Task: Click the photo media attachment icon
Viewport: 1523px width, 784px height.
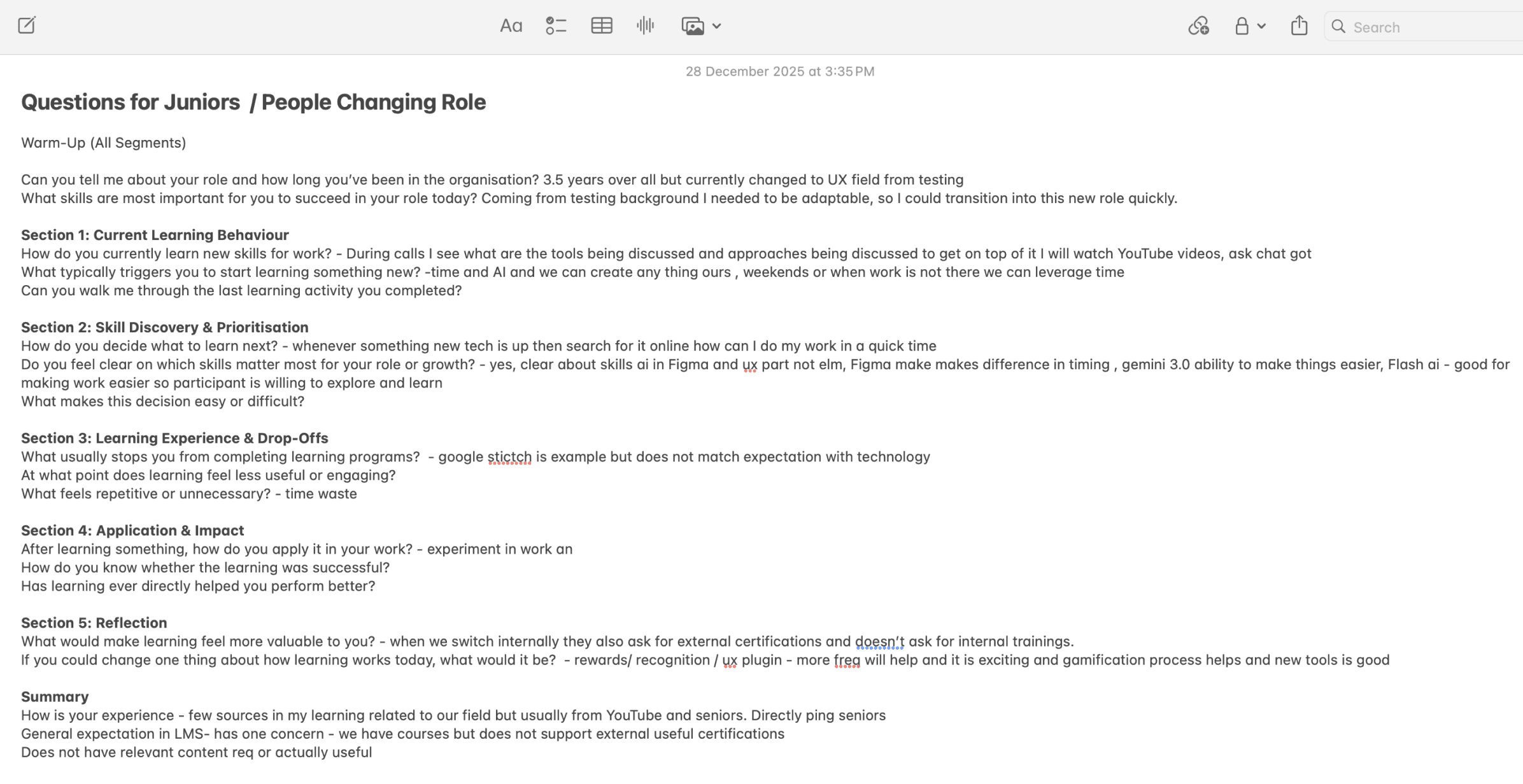Action: (693, 26)
